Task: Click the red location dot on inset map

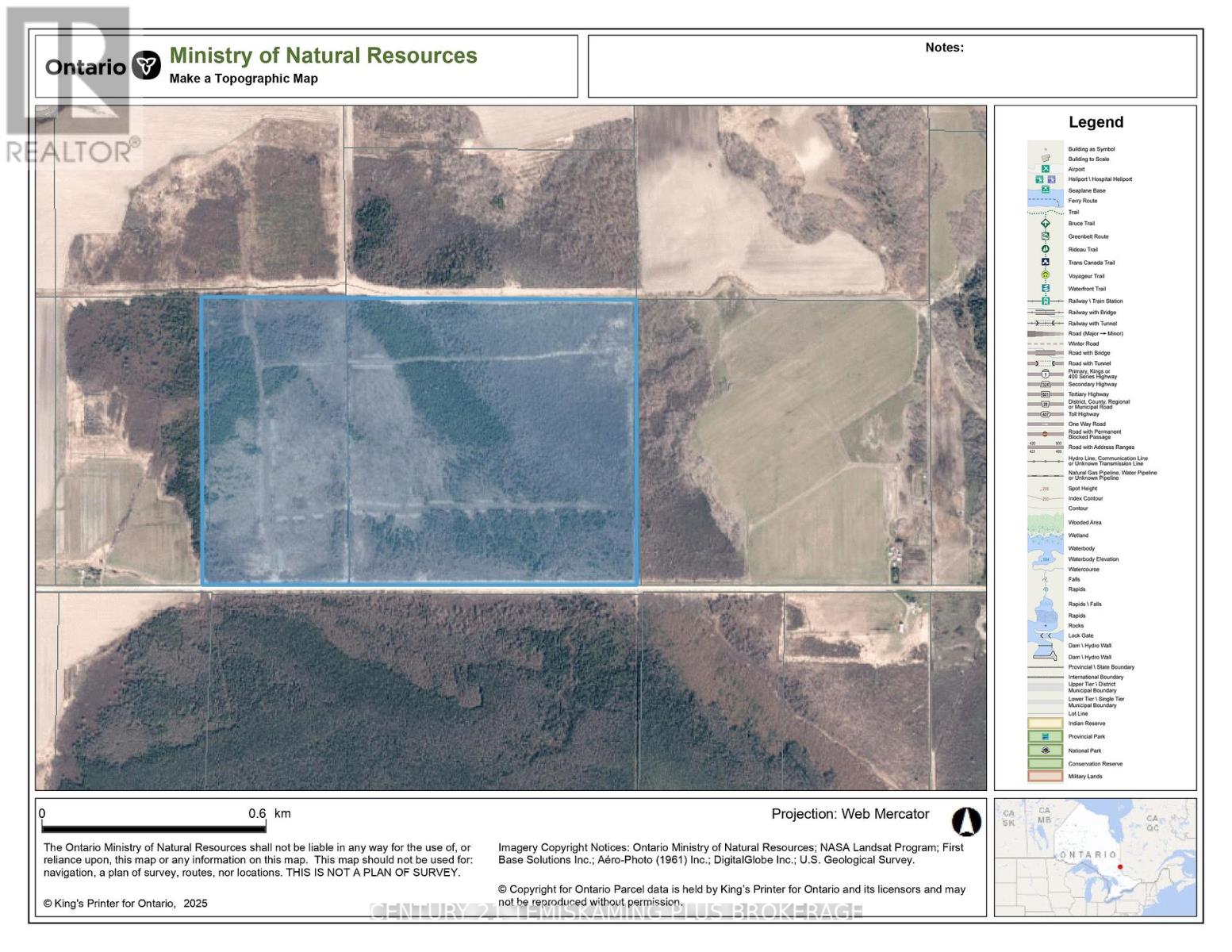Action: point(1119,866)
